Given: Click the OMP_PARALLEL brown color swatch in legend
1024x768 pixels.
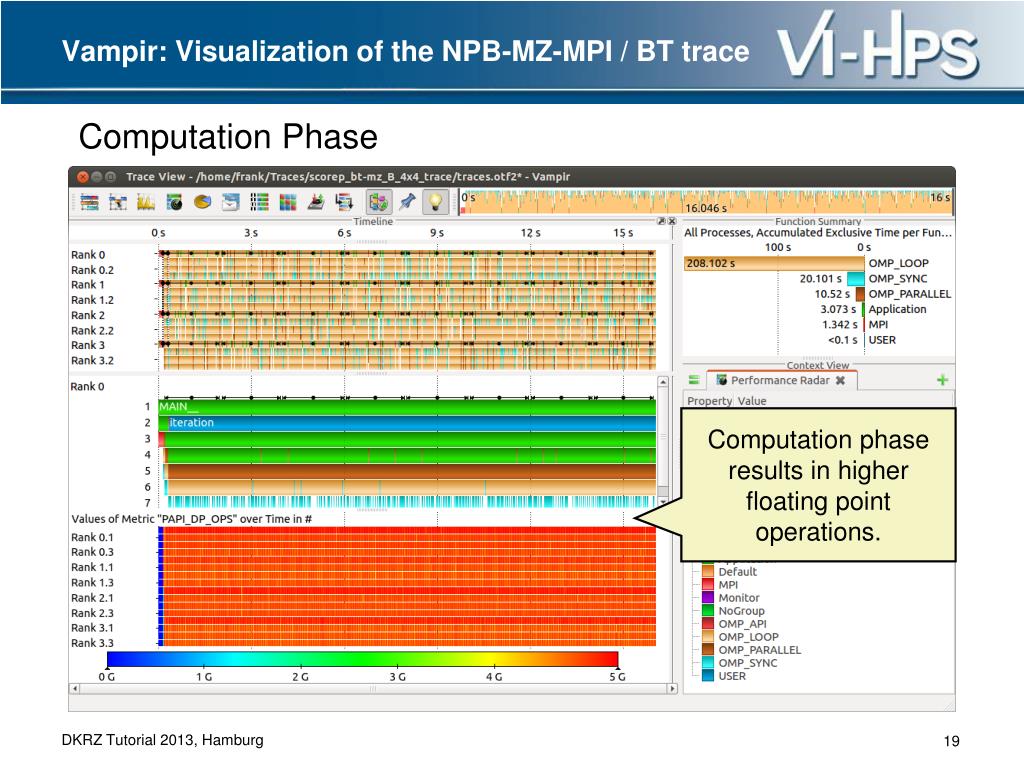Looking at the screenshot, I should (708, 650).
